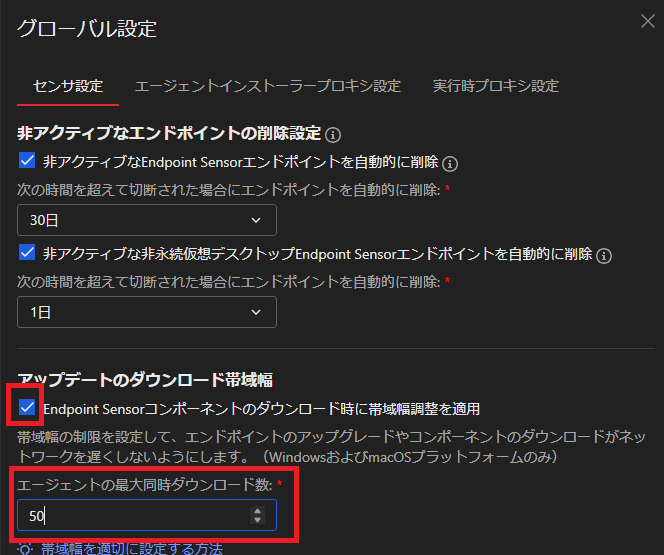
Task: Decrease max concurrent downloads with down arrow
Action: click(258, 521)
